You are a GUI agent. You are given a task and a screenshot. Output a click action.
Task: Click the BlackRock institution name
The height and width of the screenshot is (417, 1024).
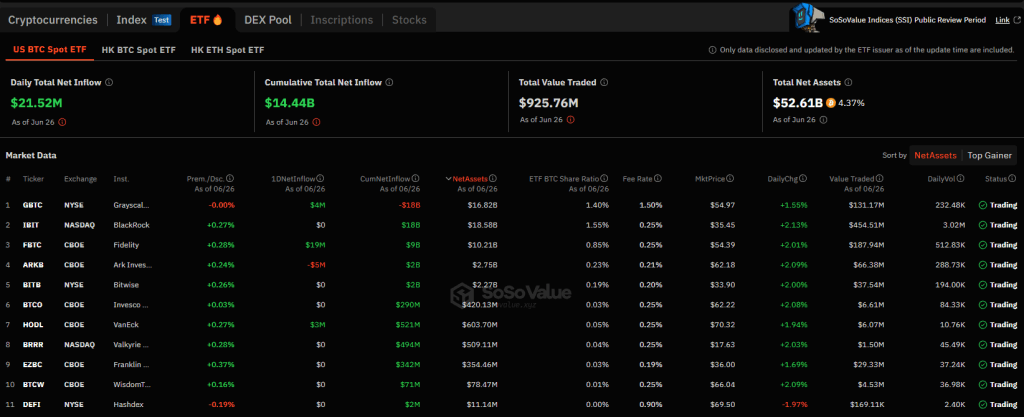131,224
